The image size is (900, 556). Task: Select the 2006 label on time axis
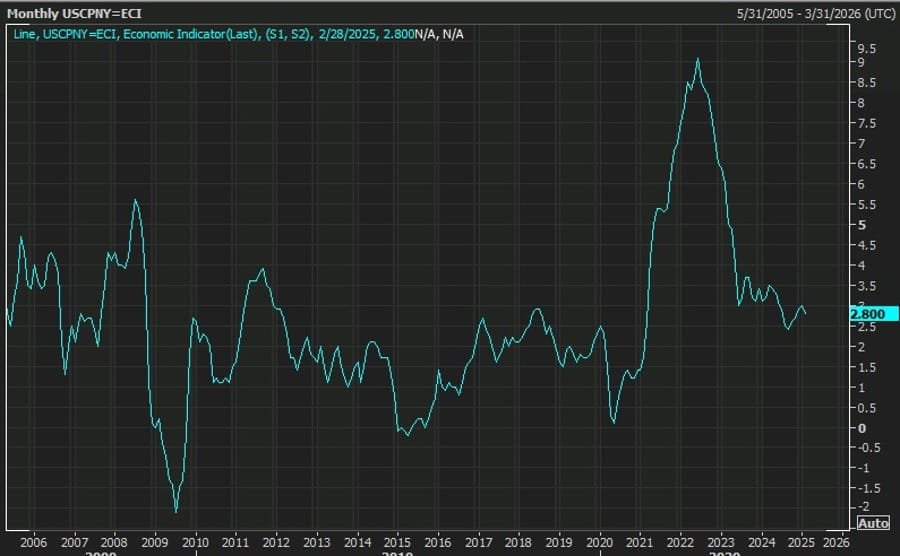[34, 541]
